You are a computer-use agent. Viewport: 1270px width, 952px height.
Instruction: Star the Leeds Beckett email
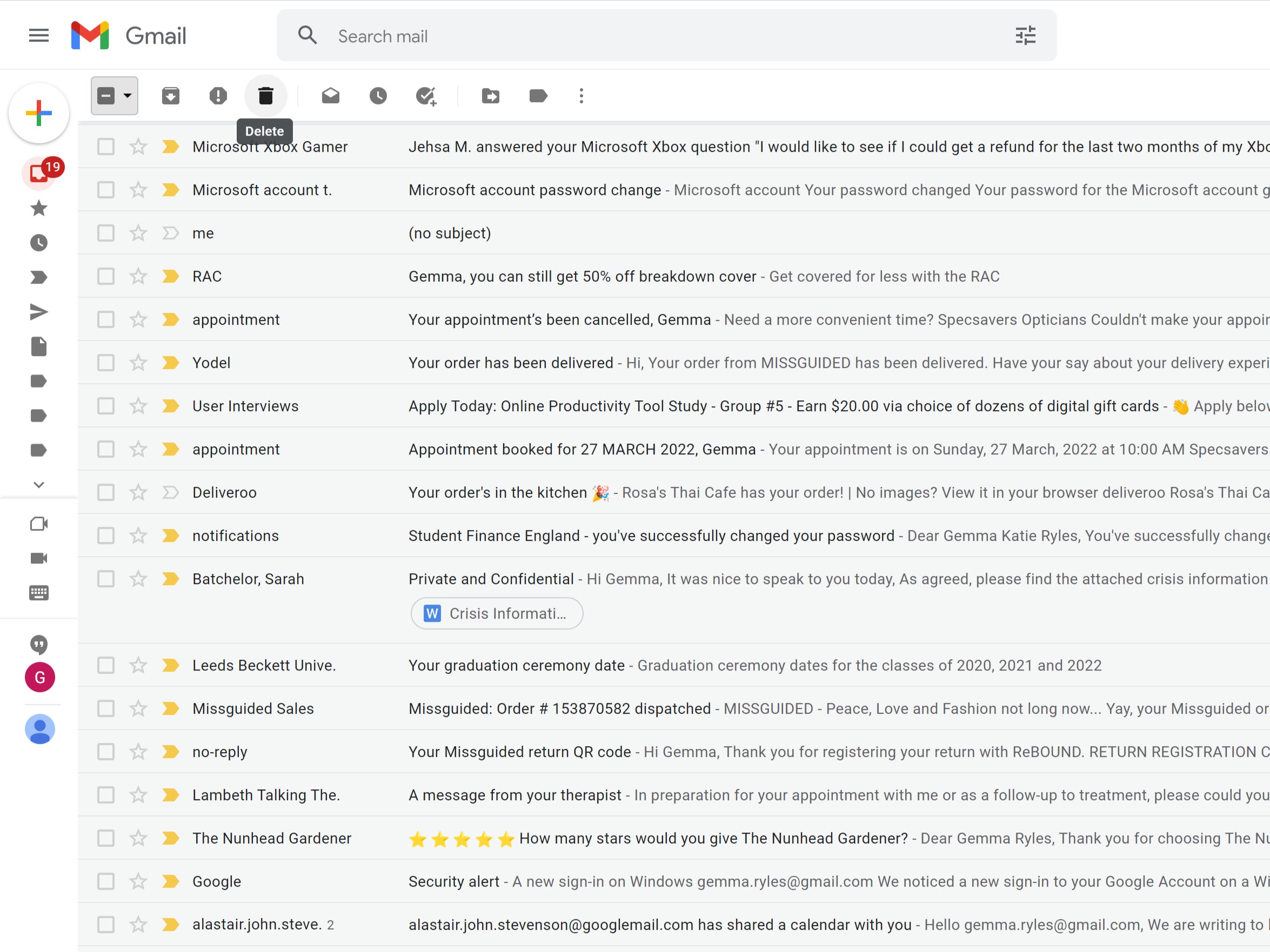click(138, 666)
